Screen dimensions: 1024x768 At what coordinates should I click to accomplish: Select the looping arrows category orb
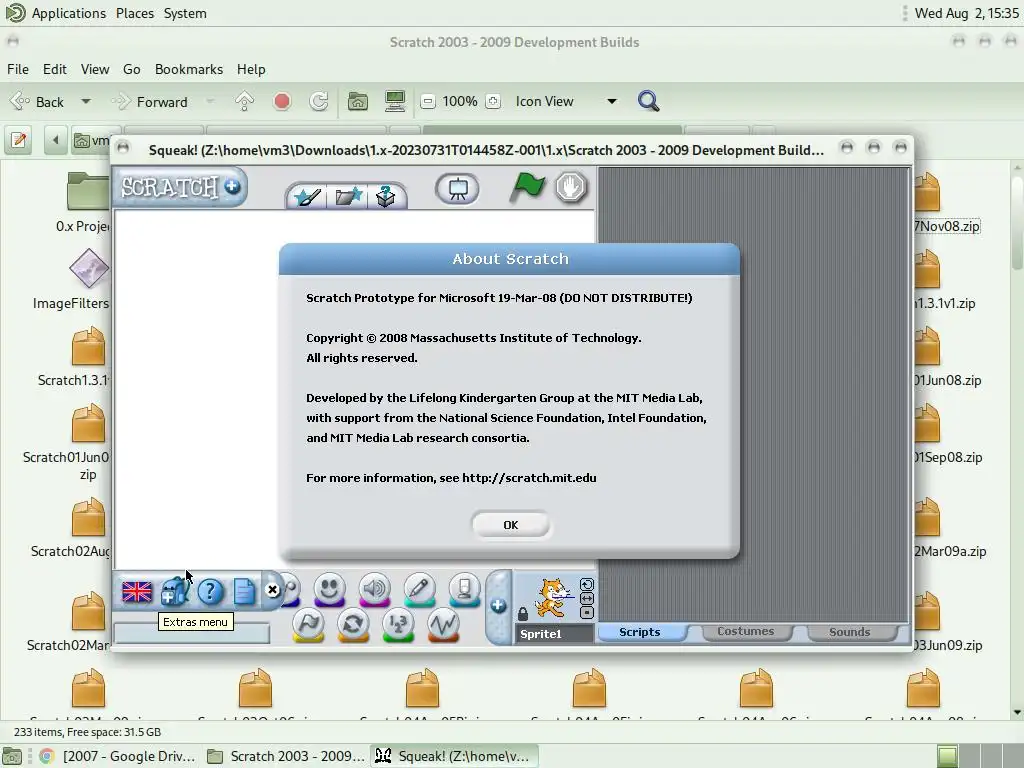[353, 625]
